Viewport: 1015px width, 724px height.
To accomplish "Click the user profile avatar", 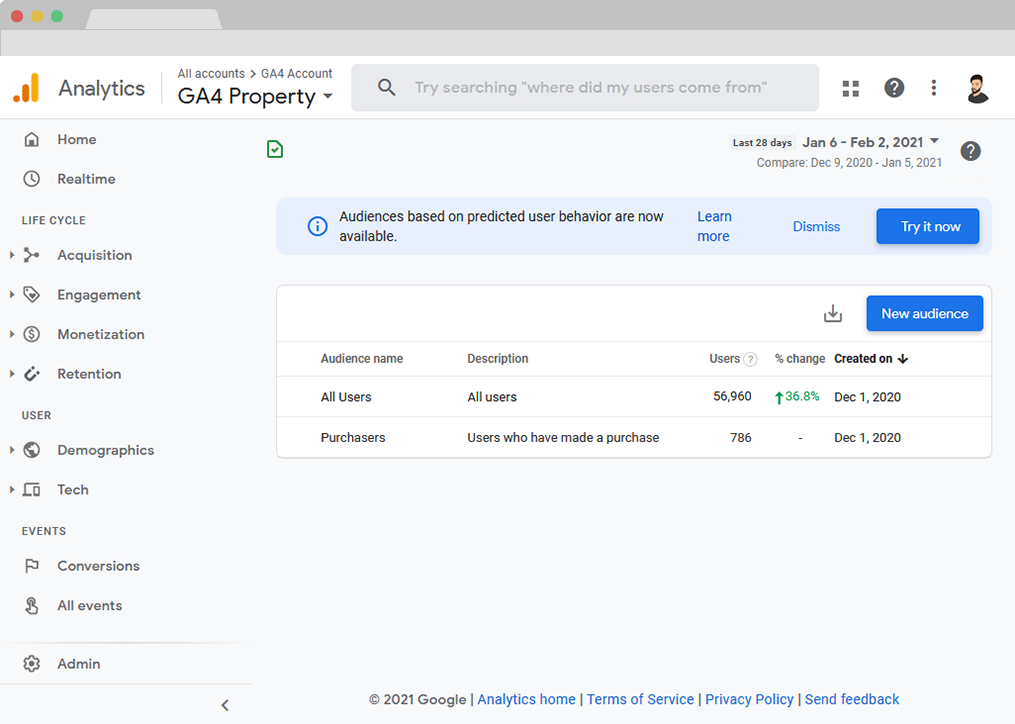I will 977,88.
